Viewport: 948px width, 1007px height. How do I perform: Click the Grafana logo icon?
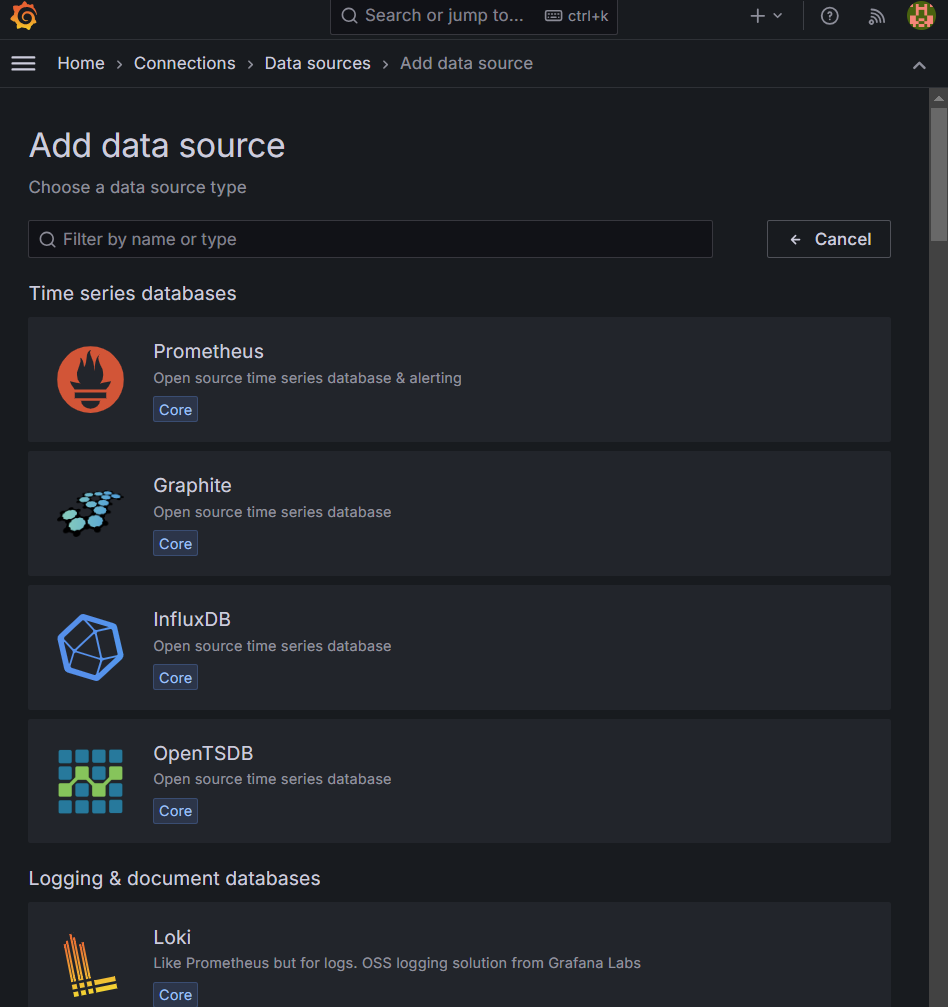tap(24, 16)
